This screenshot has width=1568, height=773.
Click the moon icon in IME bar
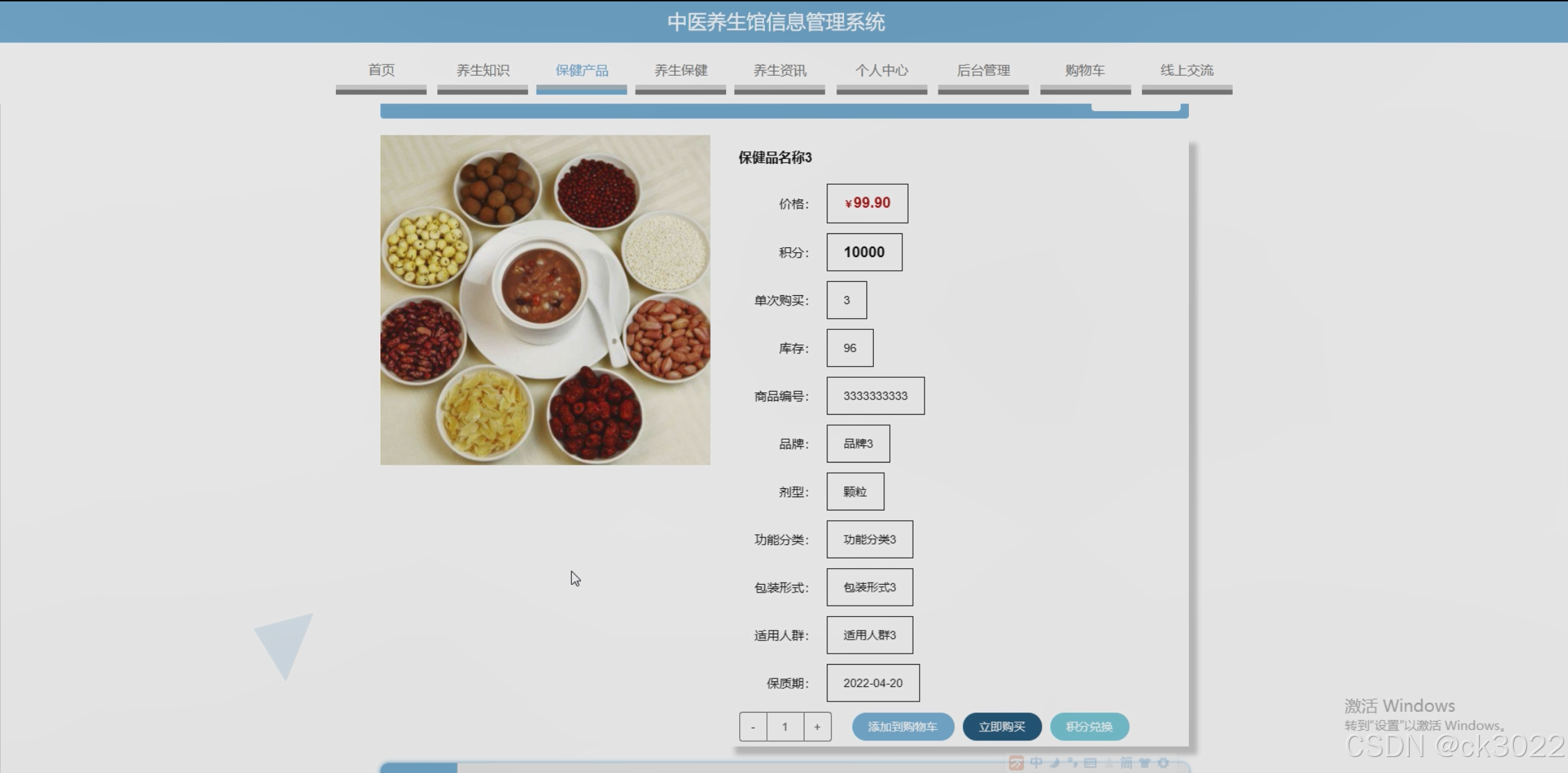1054,763
